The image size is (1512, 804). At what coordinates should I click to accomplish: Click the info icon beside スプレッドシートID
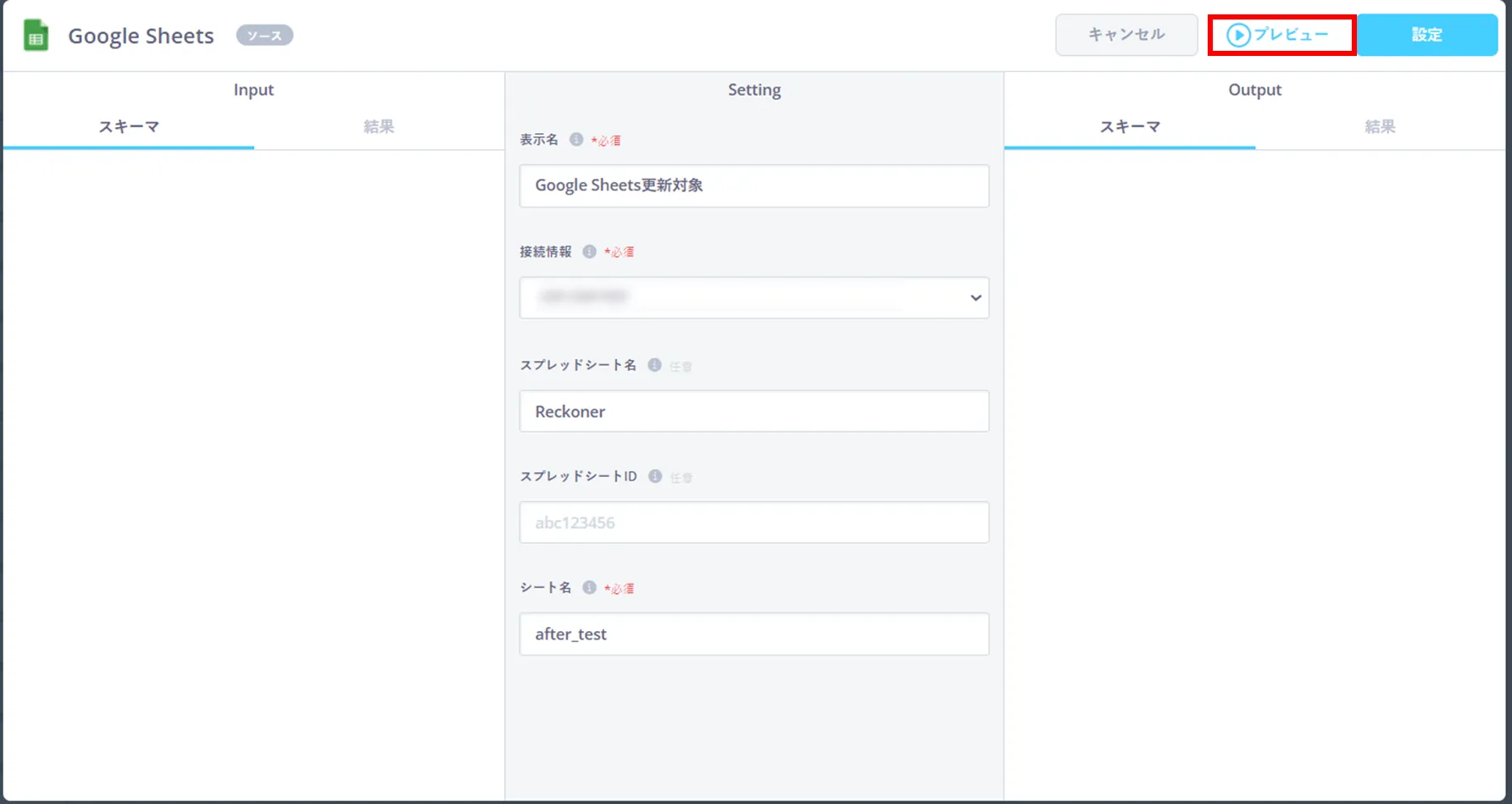(x=655, y=476)
